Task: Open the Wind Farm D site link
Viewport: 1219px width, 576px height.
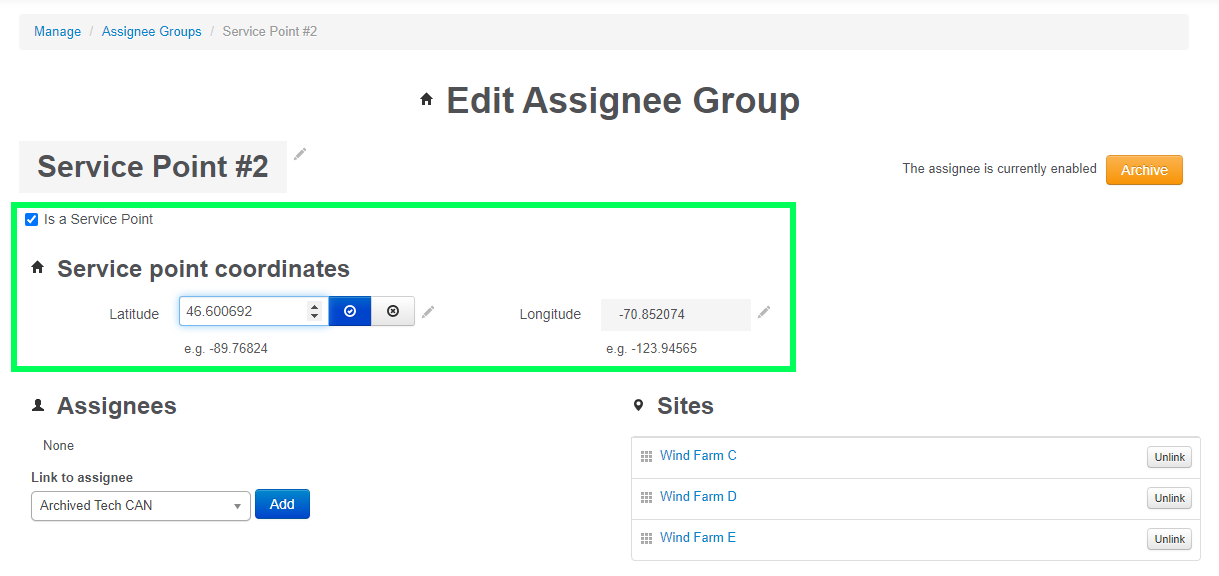Action: coord(698,497)
